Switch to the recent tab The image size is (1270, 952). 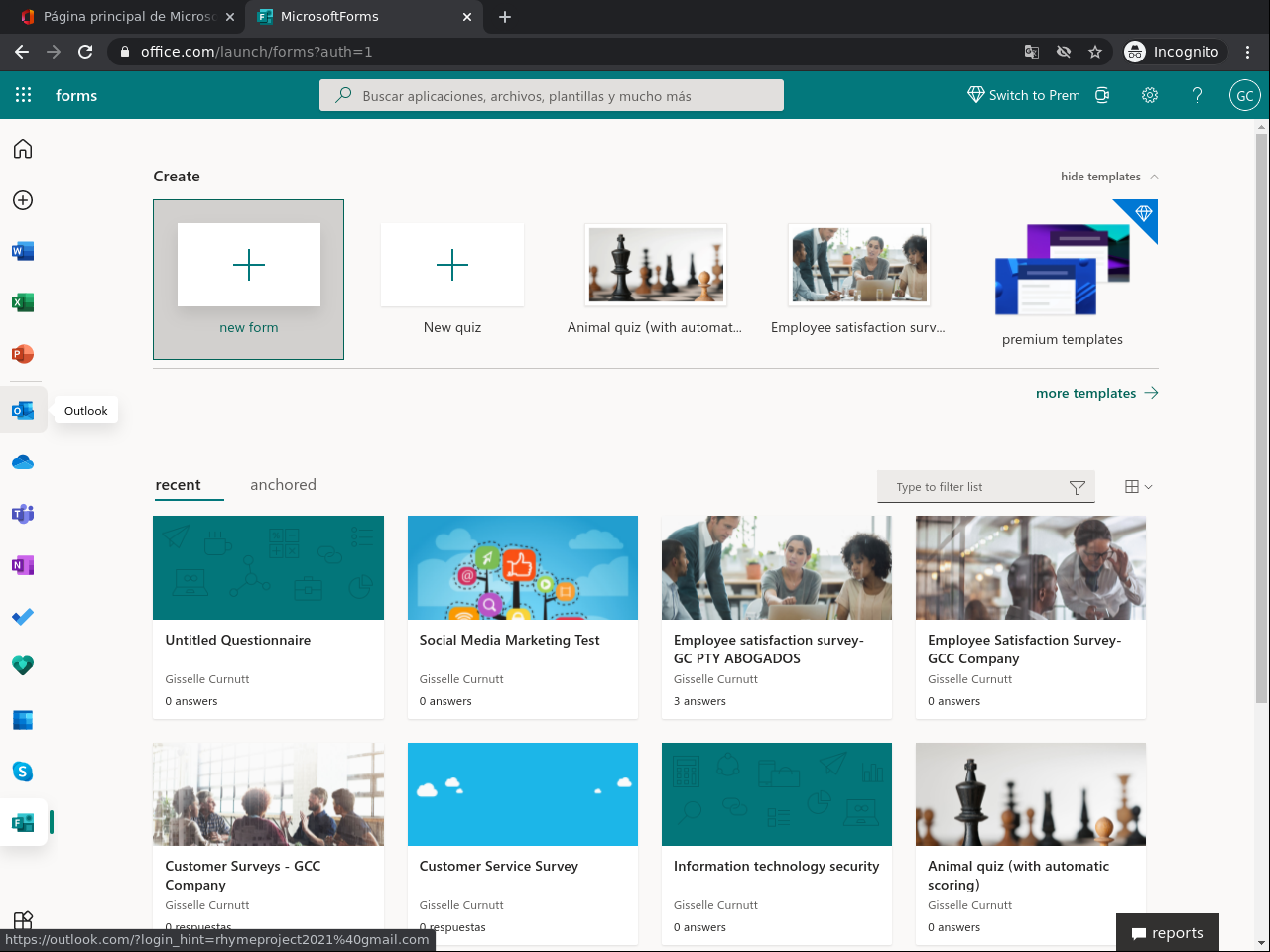tap(179, 485)
